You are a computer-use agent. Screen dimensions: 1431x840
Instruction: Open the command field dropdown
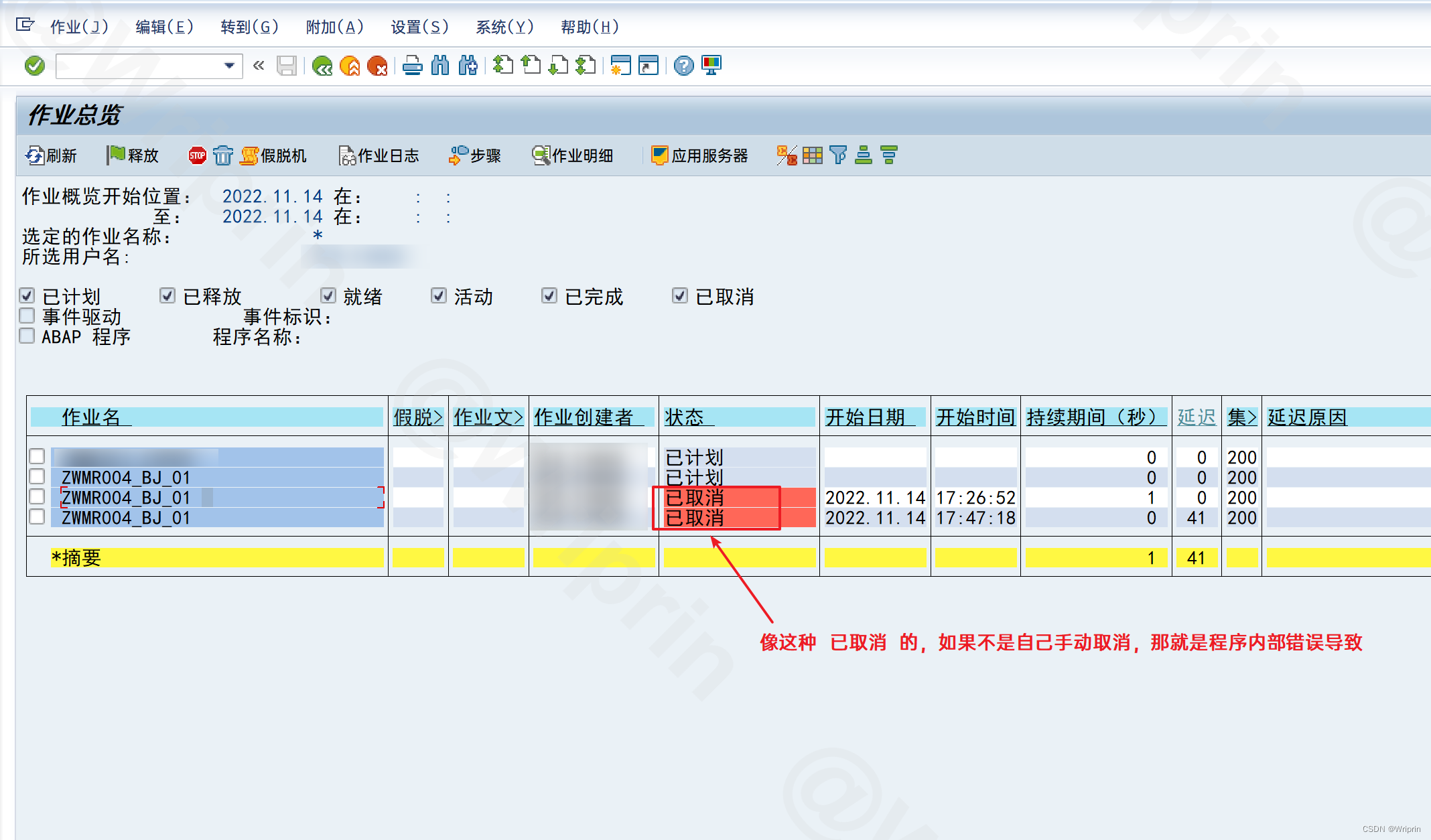click(x=228, y=66)
